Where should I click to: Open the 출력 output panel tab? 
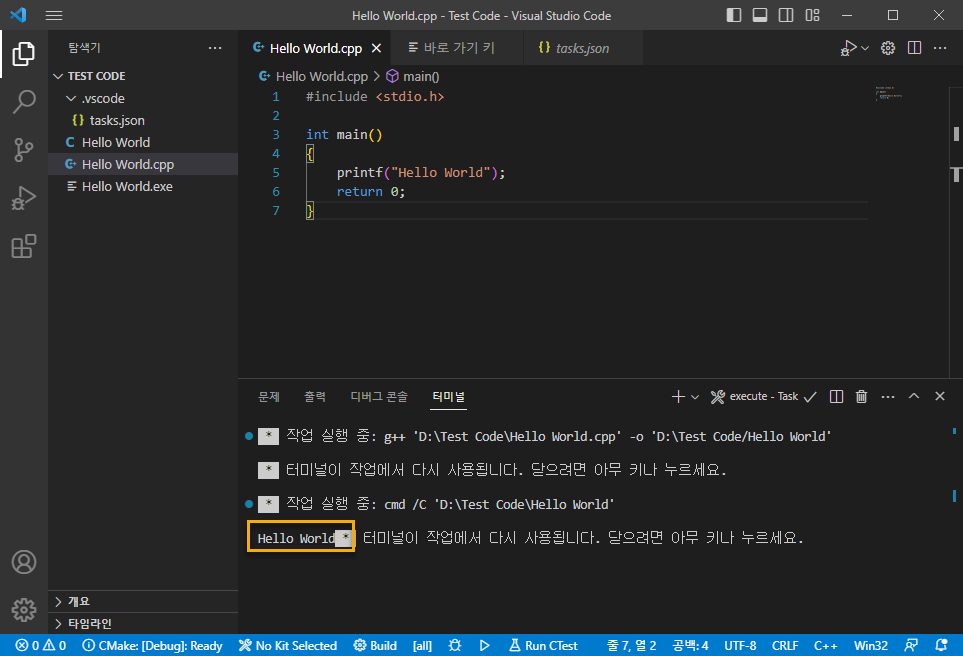tap(315, 397)
